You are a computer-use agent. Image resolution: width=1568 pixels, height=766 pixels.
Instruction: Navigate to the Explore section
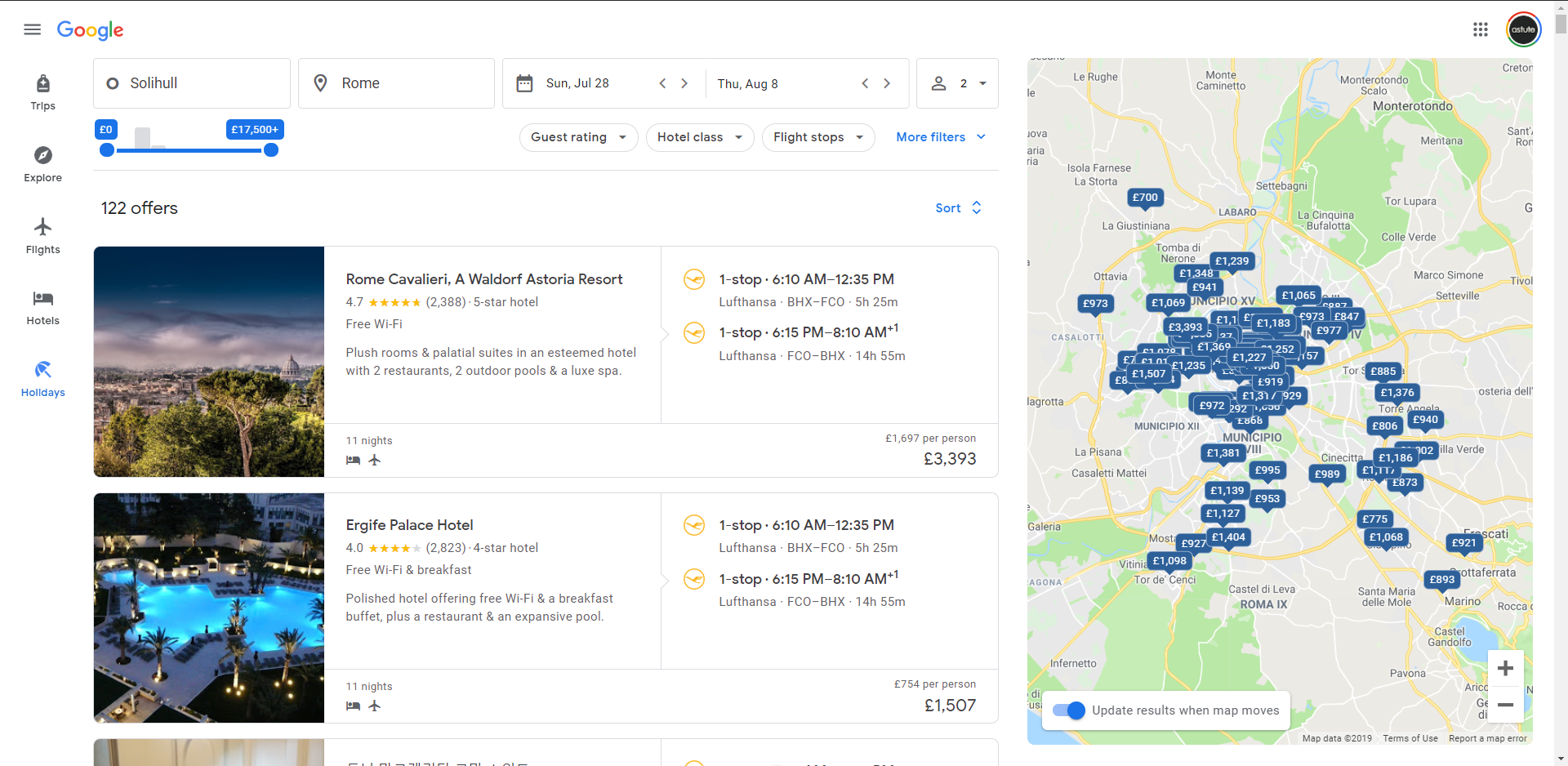42,164
